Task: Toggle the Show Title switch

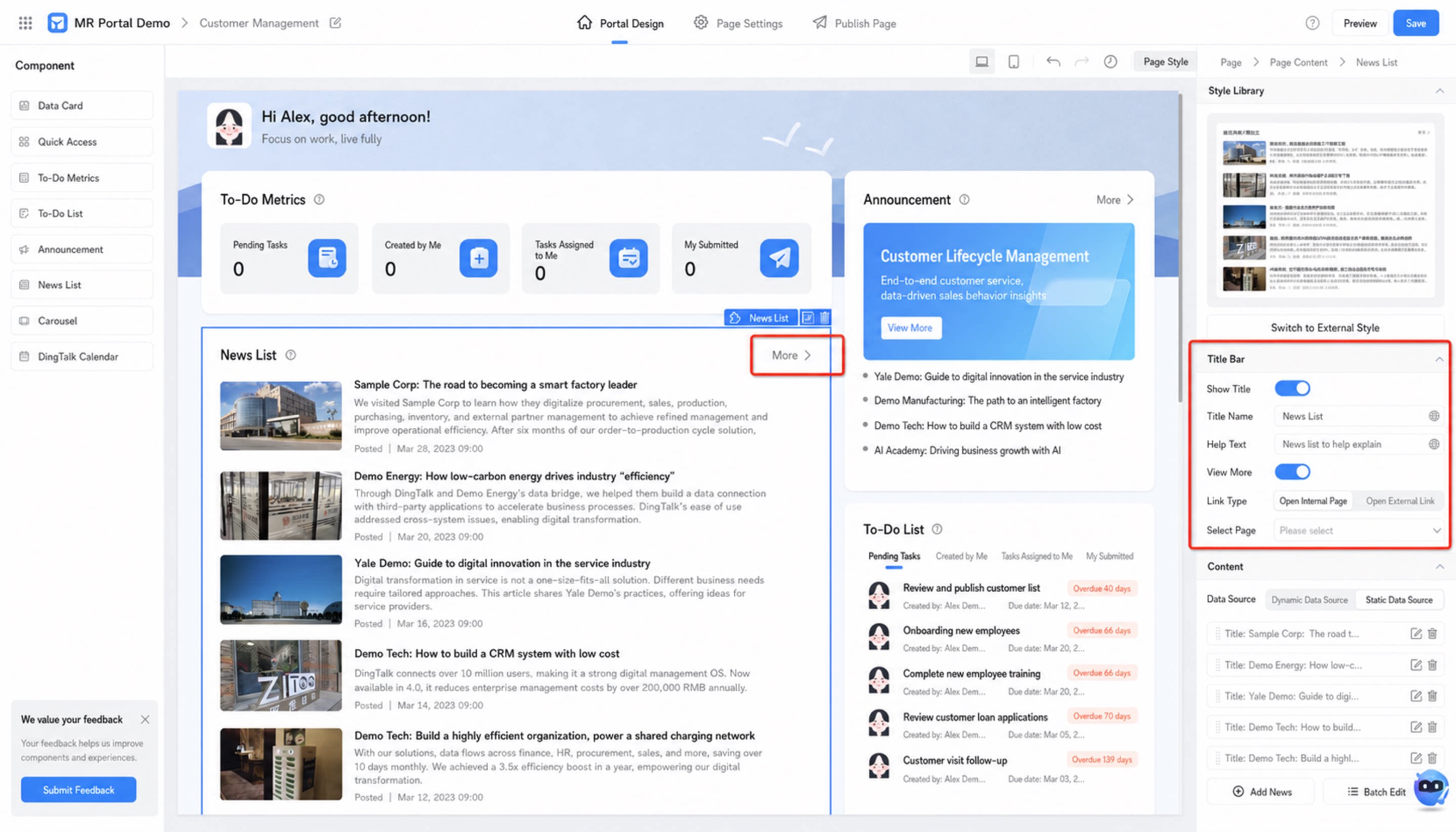Action: (1292, 389)
